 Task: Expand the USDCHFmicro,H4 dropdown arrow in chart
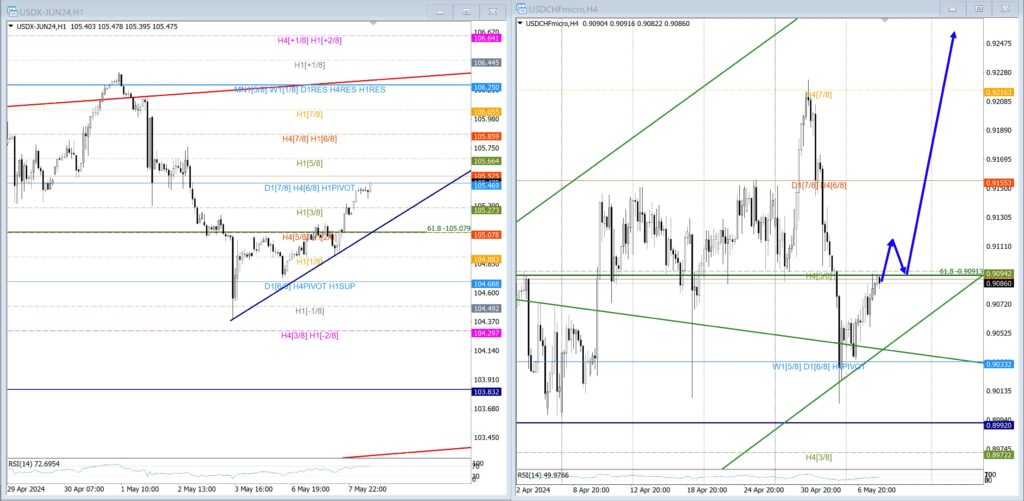point(521,22)
